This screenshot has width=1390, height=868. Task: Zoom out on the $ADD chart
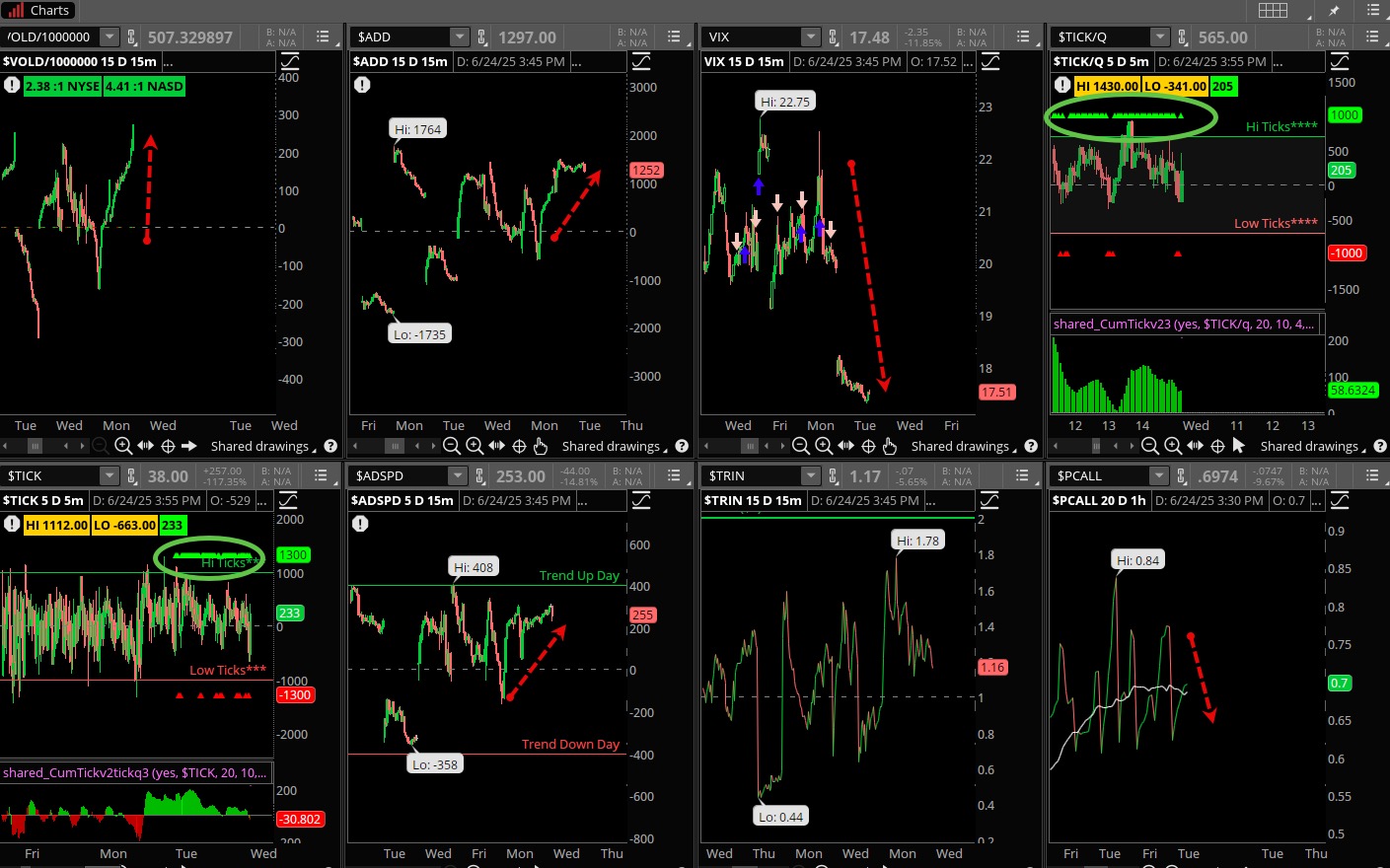452,446
